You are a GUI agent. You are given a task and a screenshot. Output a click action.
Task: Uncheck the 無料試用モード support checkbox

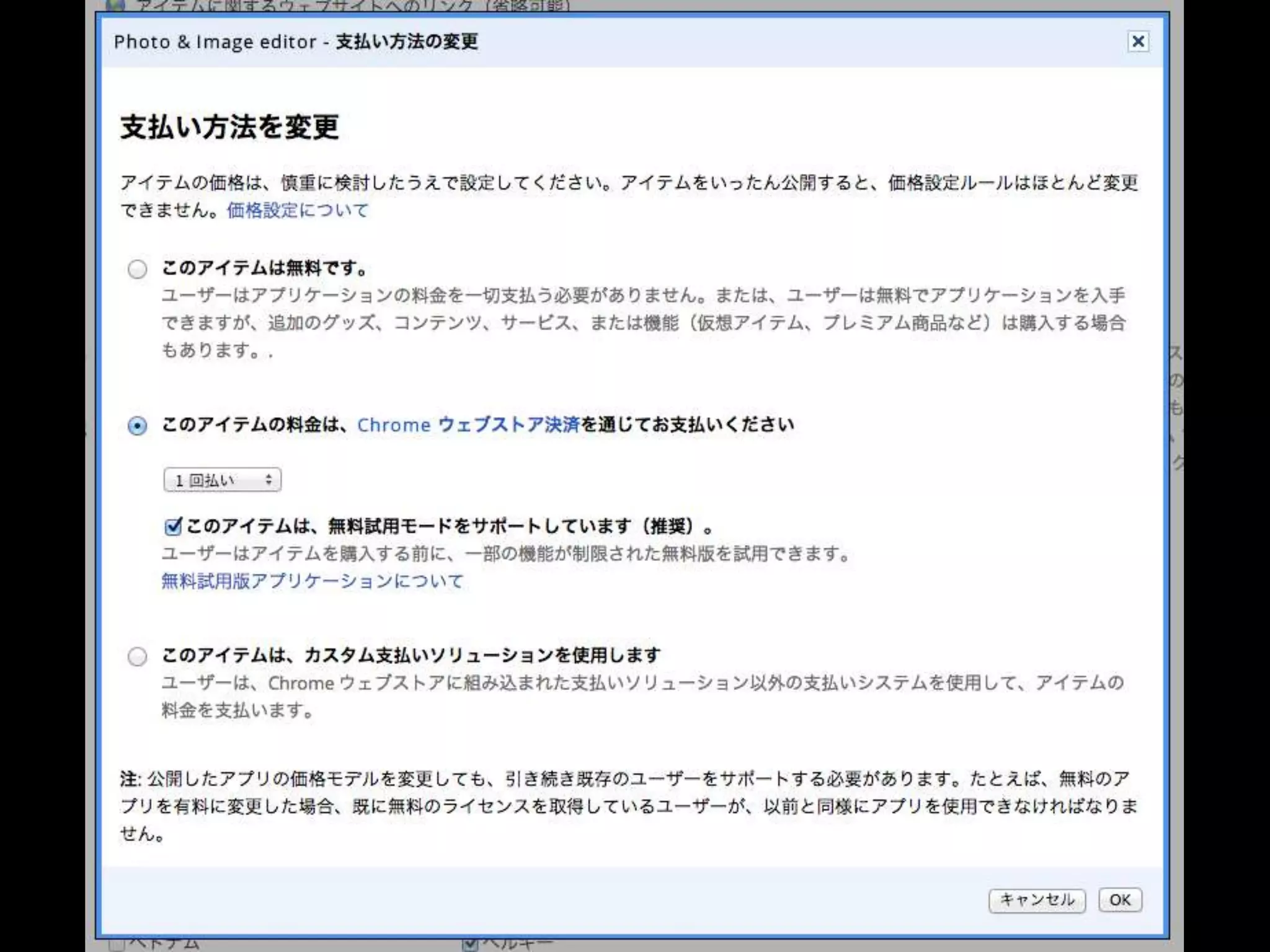172,526
